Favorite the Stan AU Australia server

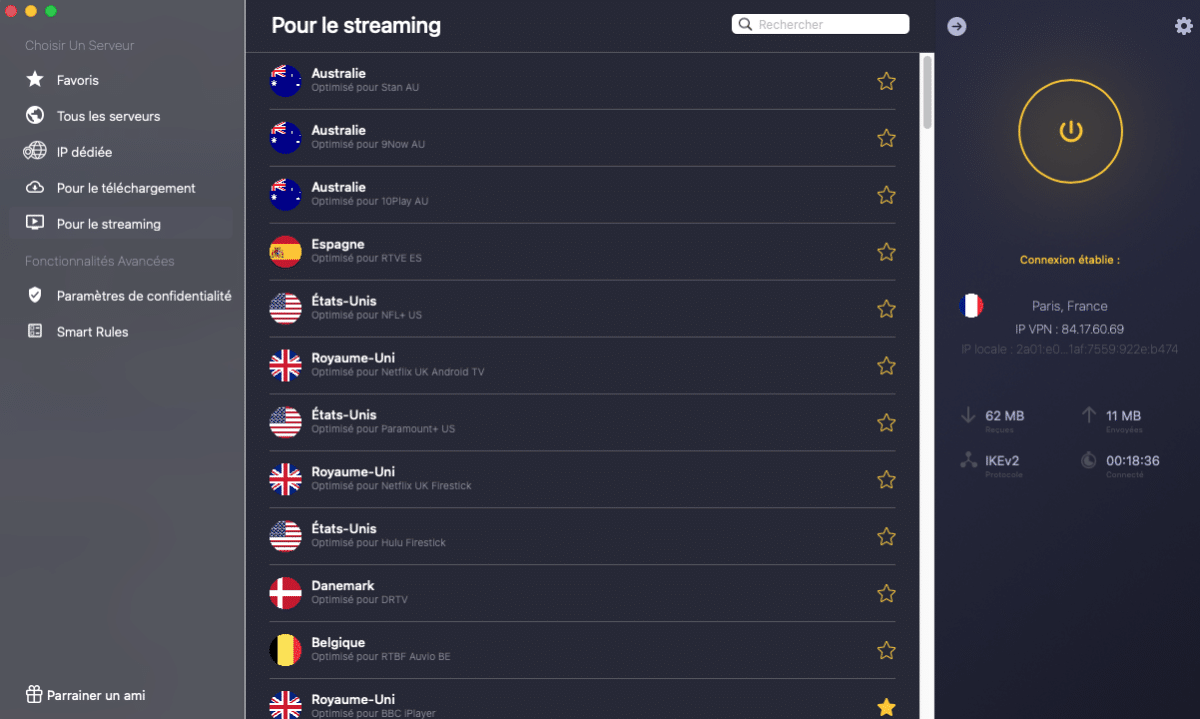(886, 81)
